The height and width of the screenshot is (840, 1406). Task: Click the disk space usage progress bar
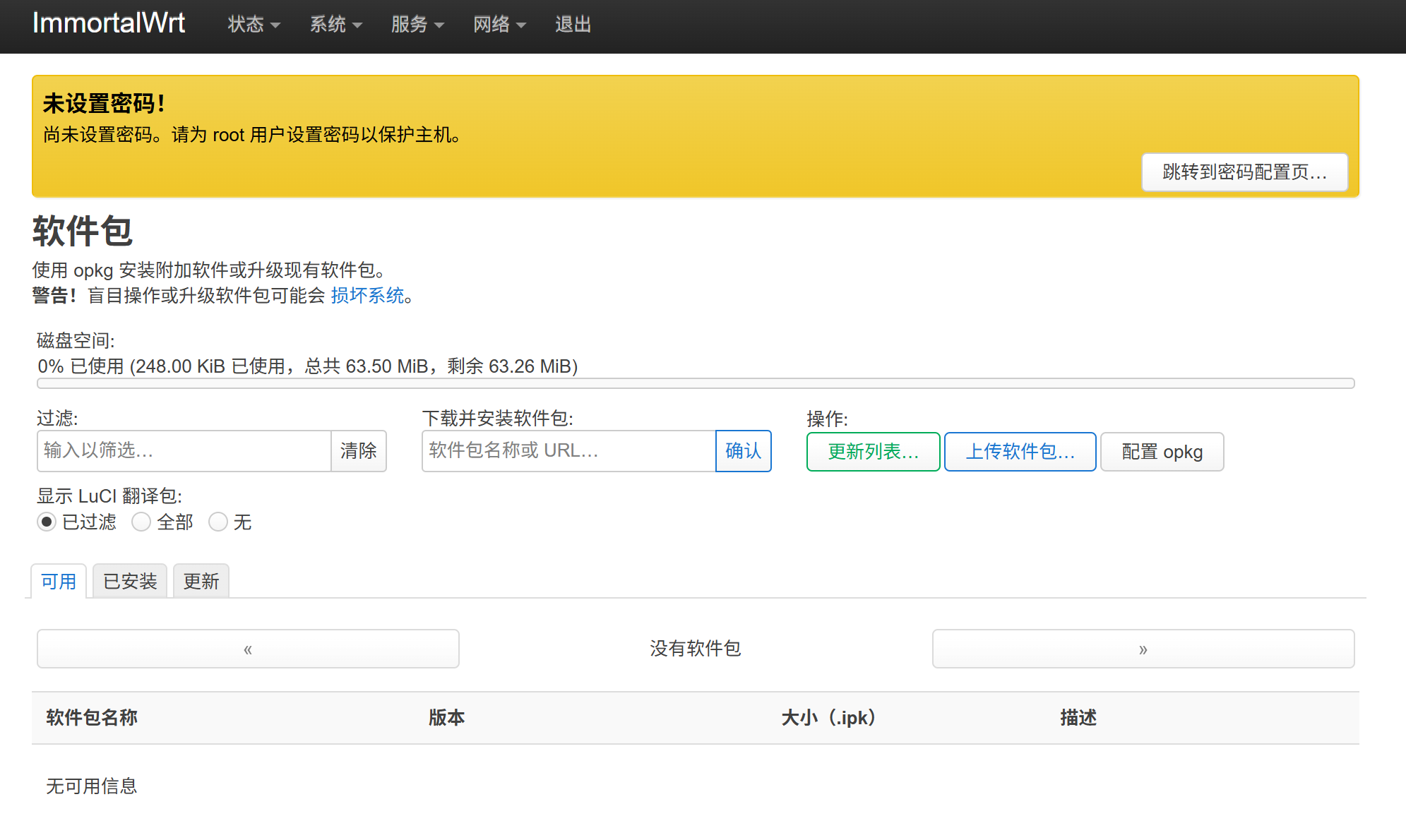click(696, 383)
